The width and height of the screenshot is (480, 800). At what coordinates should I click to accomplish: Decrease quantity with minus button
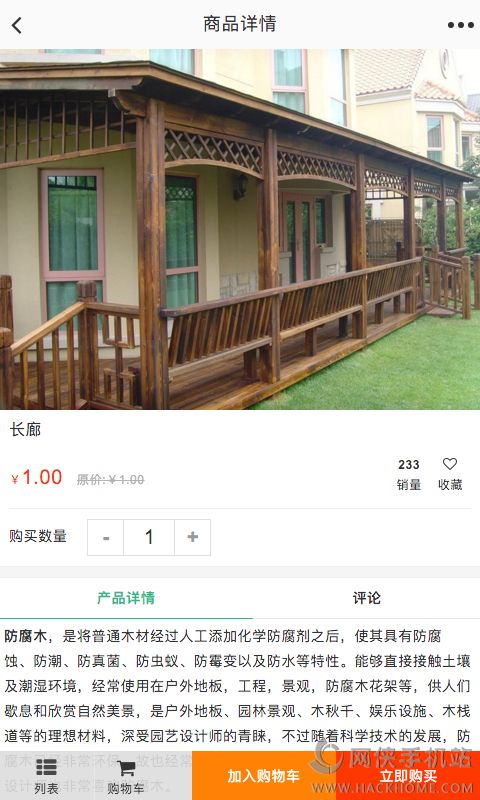point(106,537)
